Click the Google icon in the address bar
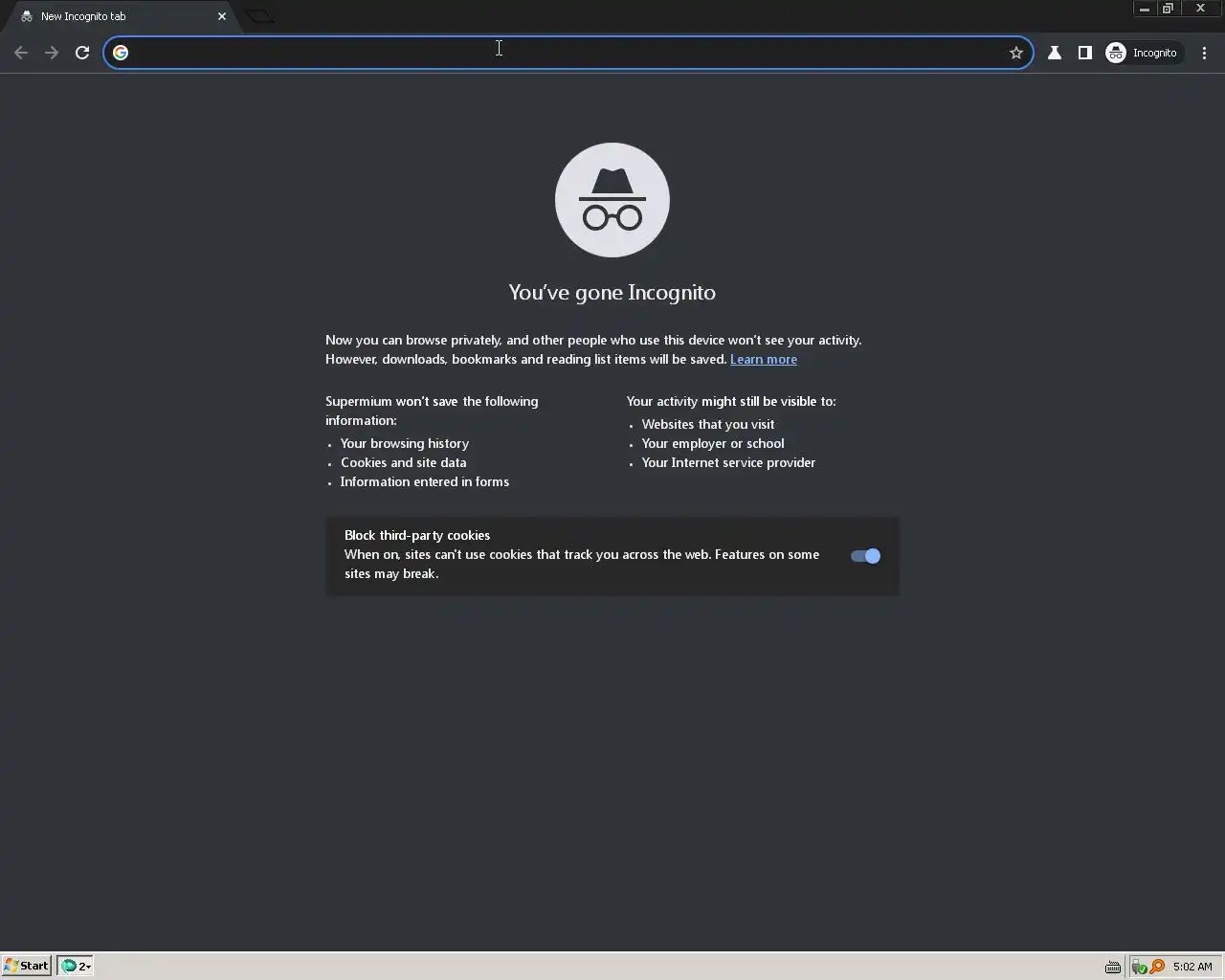The height and width of the screenshot is (980, 1225). 121,53
